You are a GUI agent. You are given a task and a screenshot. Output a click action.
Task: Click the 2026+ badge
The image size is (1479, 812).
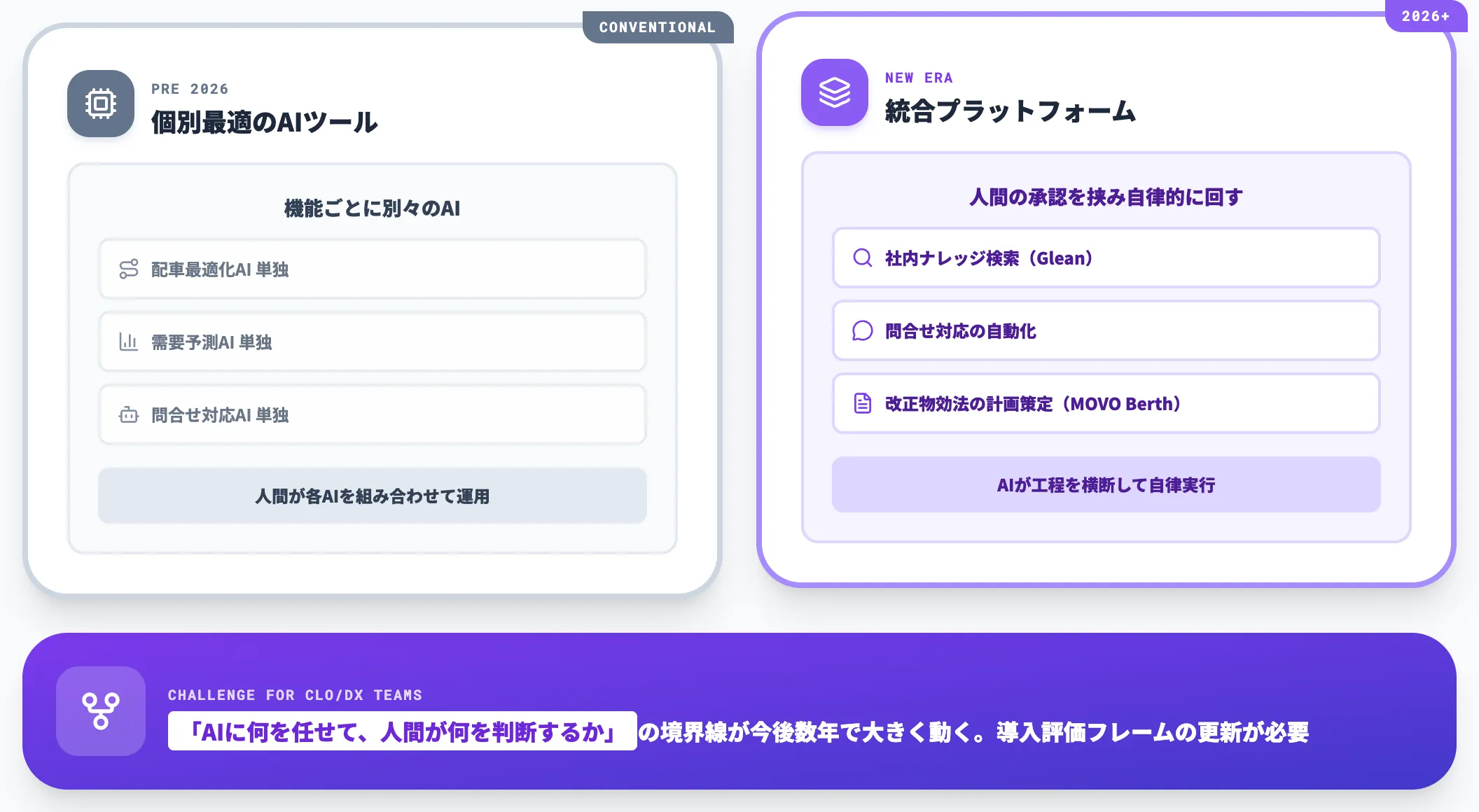1426,16
